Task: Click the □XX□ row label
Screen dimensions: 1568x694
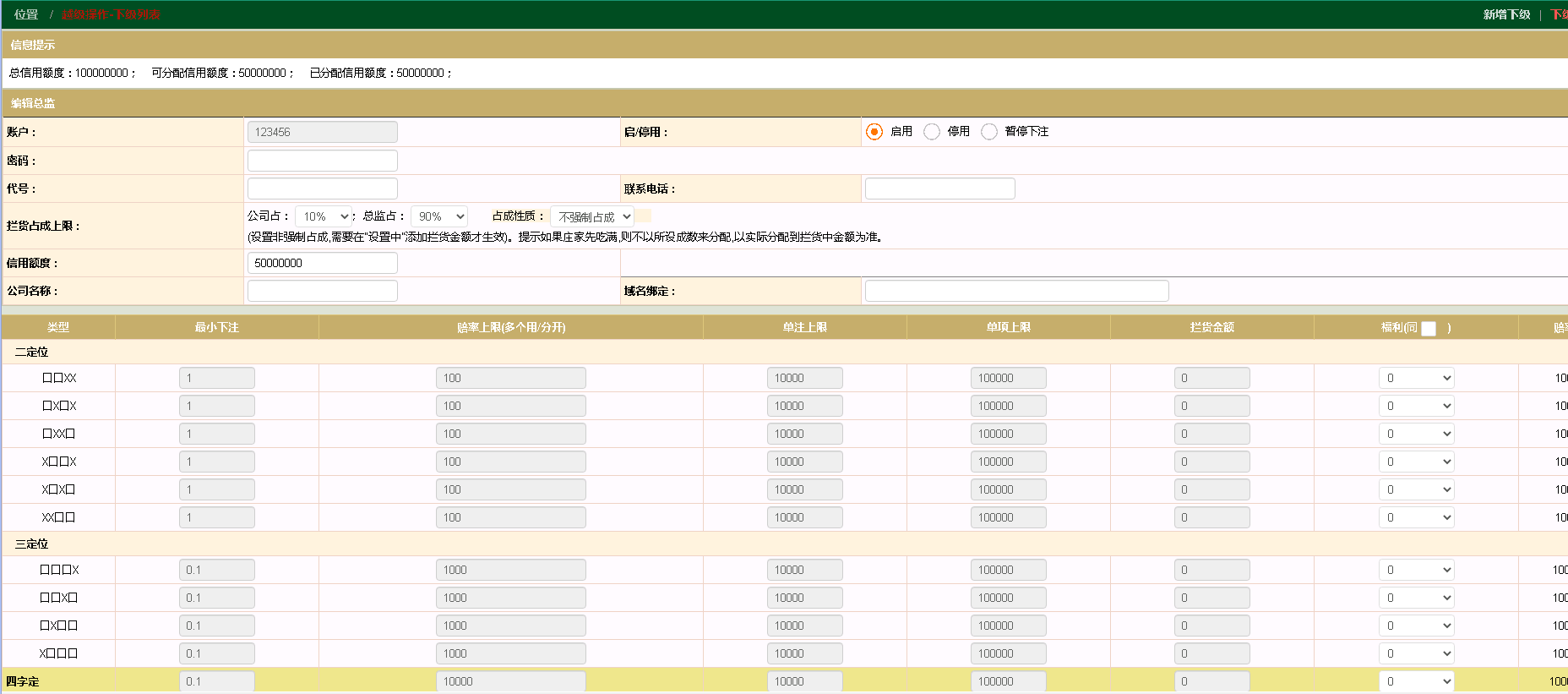Action: [x=58, y=434]
